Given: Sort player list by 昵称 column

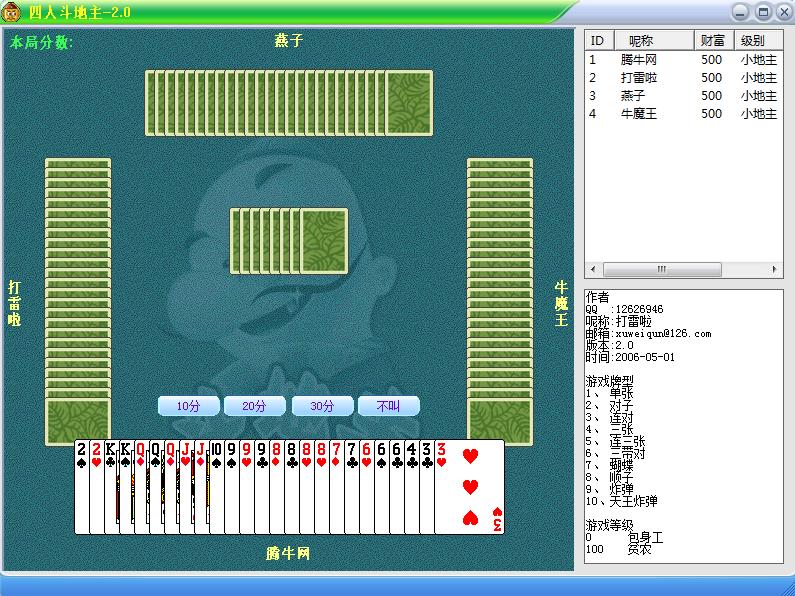Looking at the screenshot, I should coord(640,41).
